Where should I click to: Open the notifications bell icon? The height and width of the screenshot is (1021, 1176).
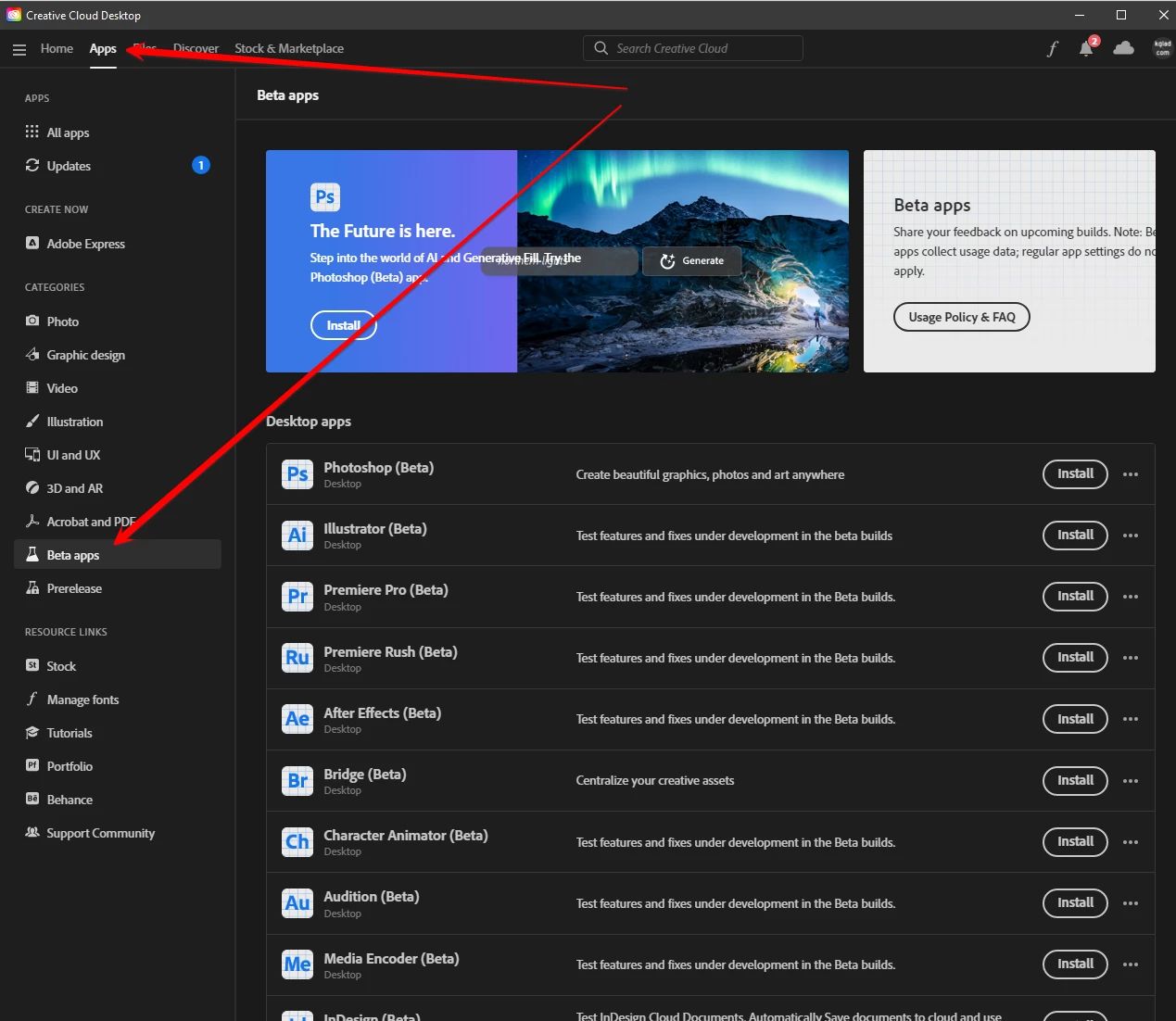1086,48
